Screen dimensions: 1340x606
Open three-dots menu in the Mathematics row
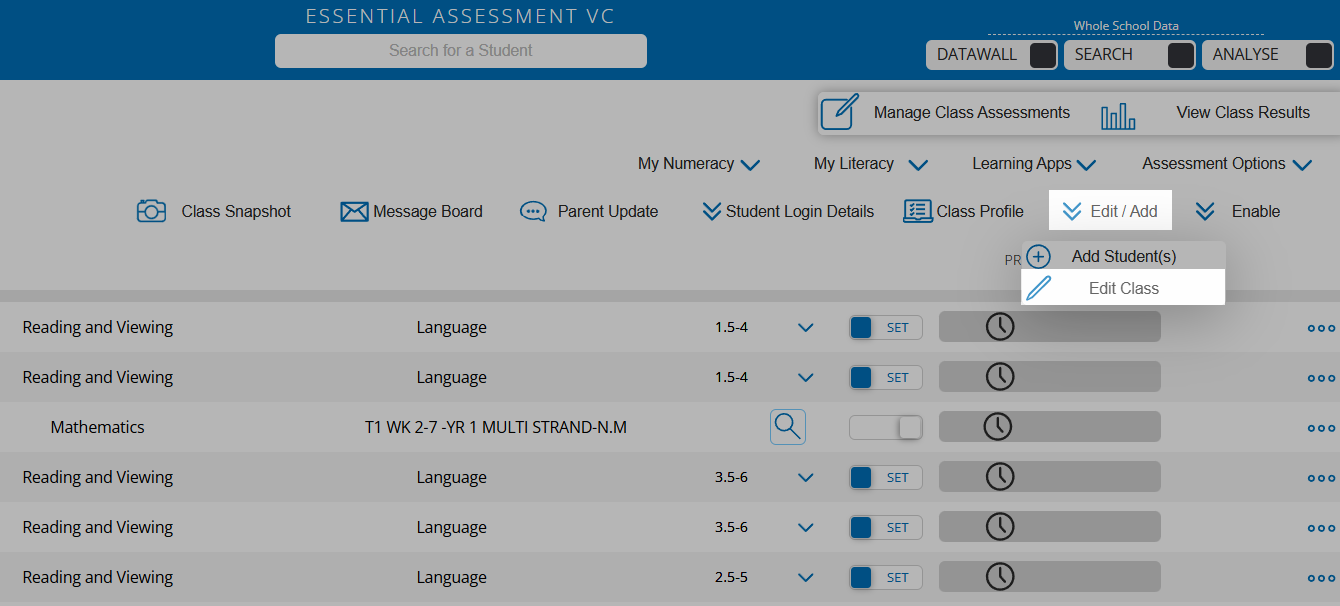tap(1321, 428)
